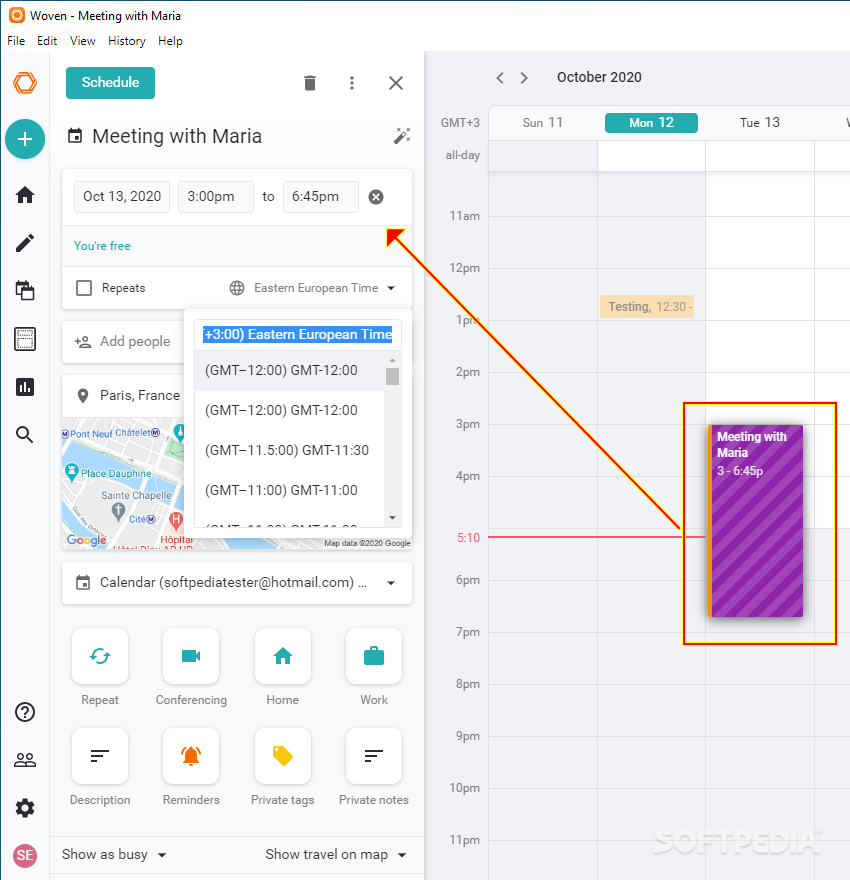Edit the 6:45pm end time field

pyautogui.click(x=320, y=196)
